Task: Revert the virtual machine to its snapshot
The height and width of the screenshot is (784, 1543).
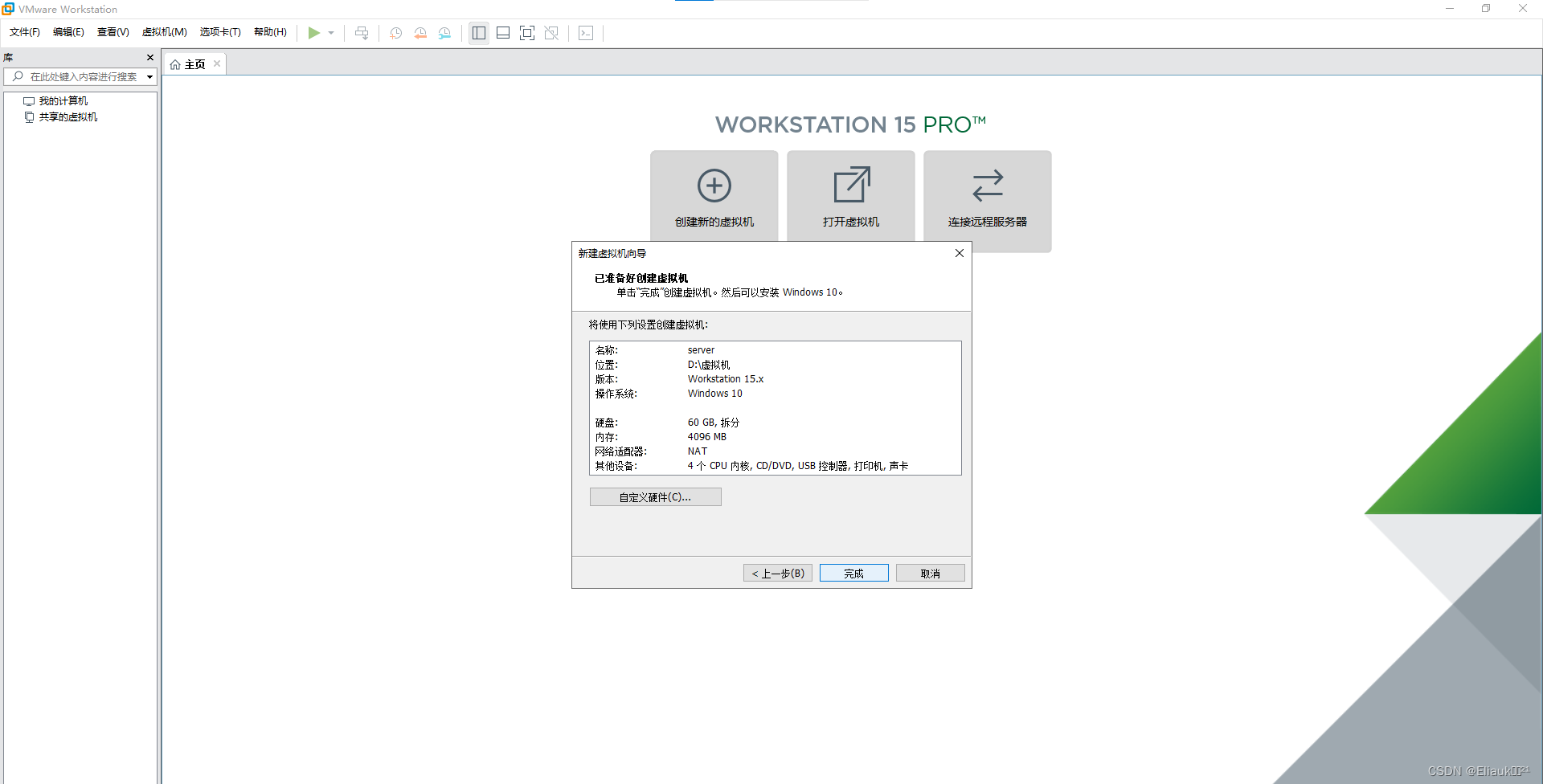Action: click(x=420, y=33)
